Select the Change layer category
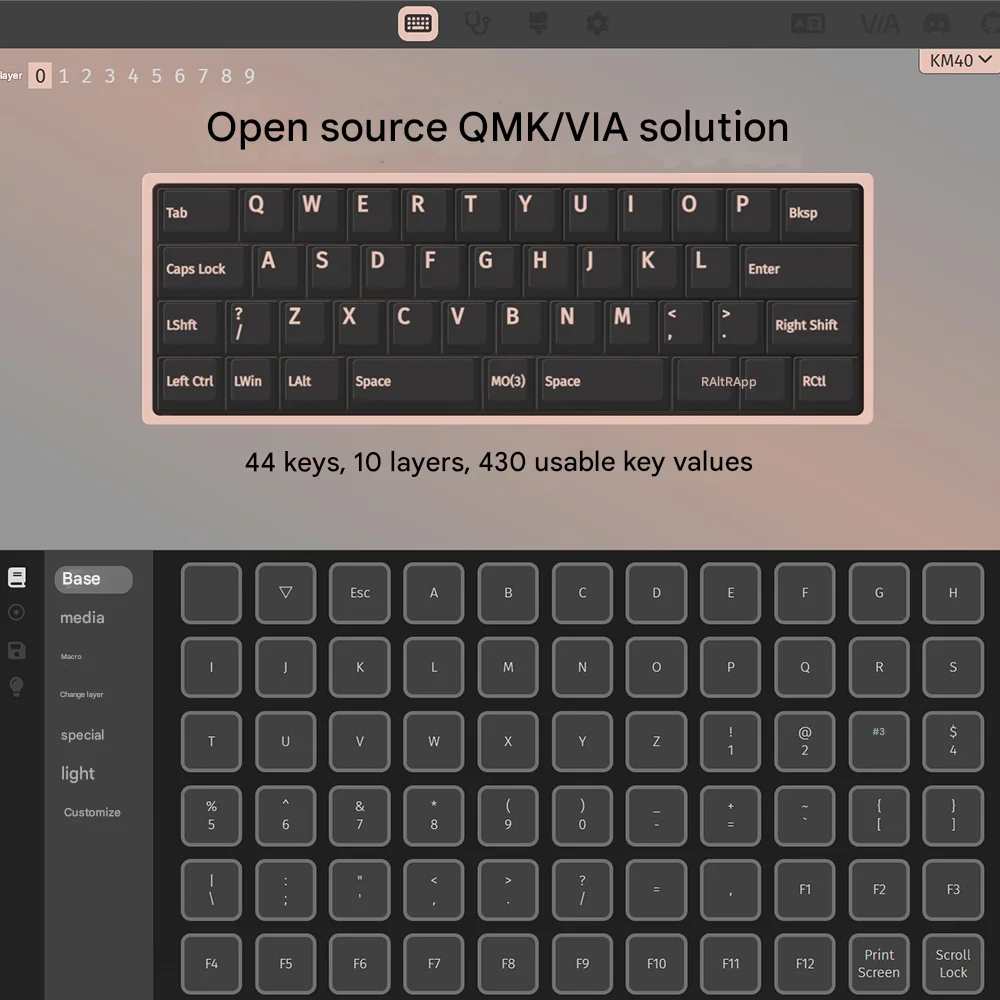 click(82, 694)
